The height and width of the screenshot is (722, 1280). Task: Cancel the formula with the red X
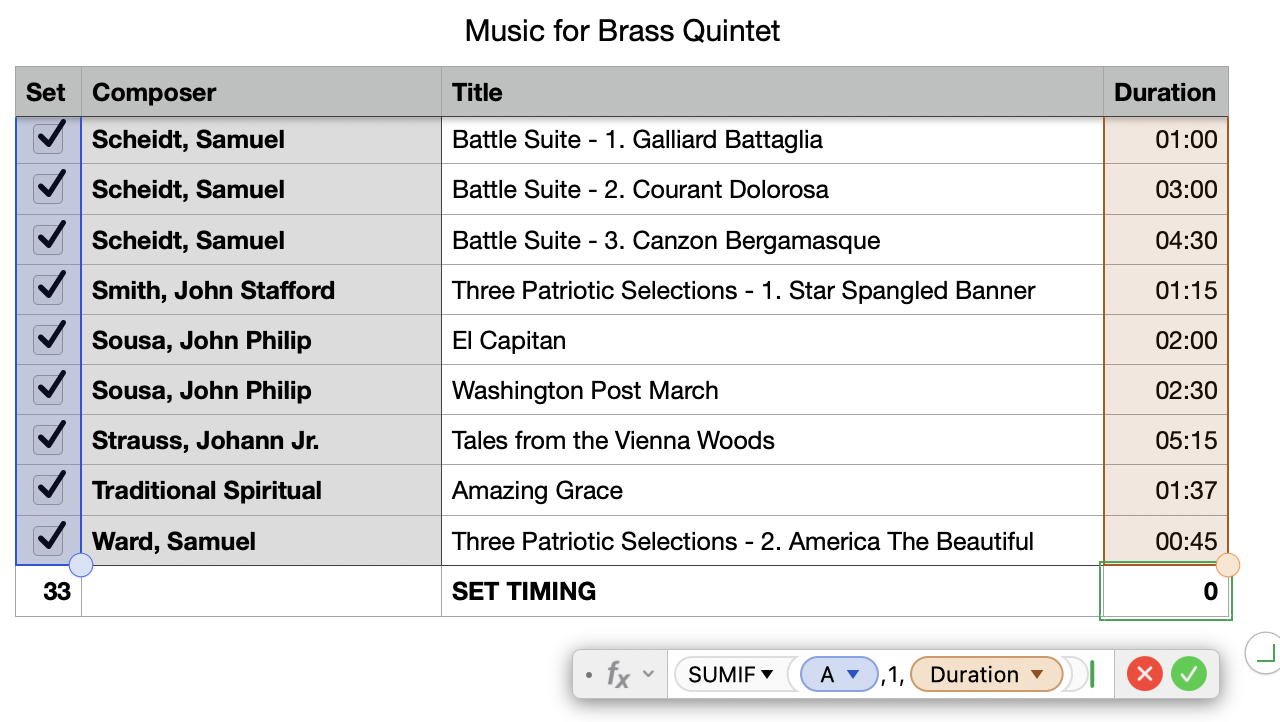(1145, 675)
